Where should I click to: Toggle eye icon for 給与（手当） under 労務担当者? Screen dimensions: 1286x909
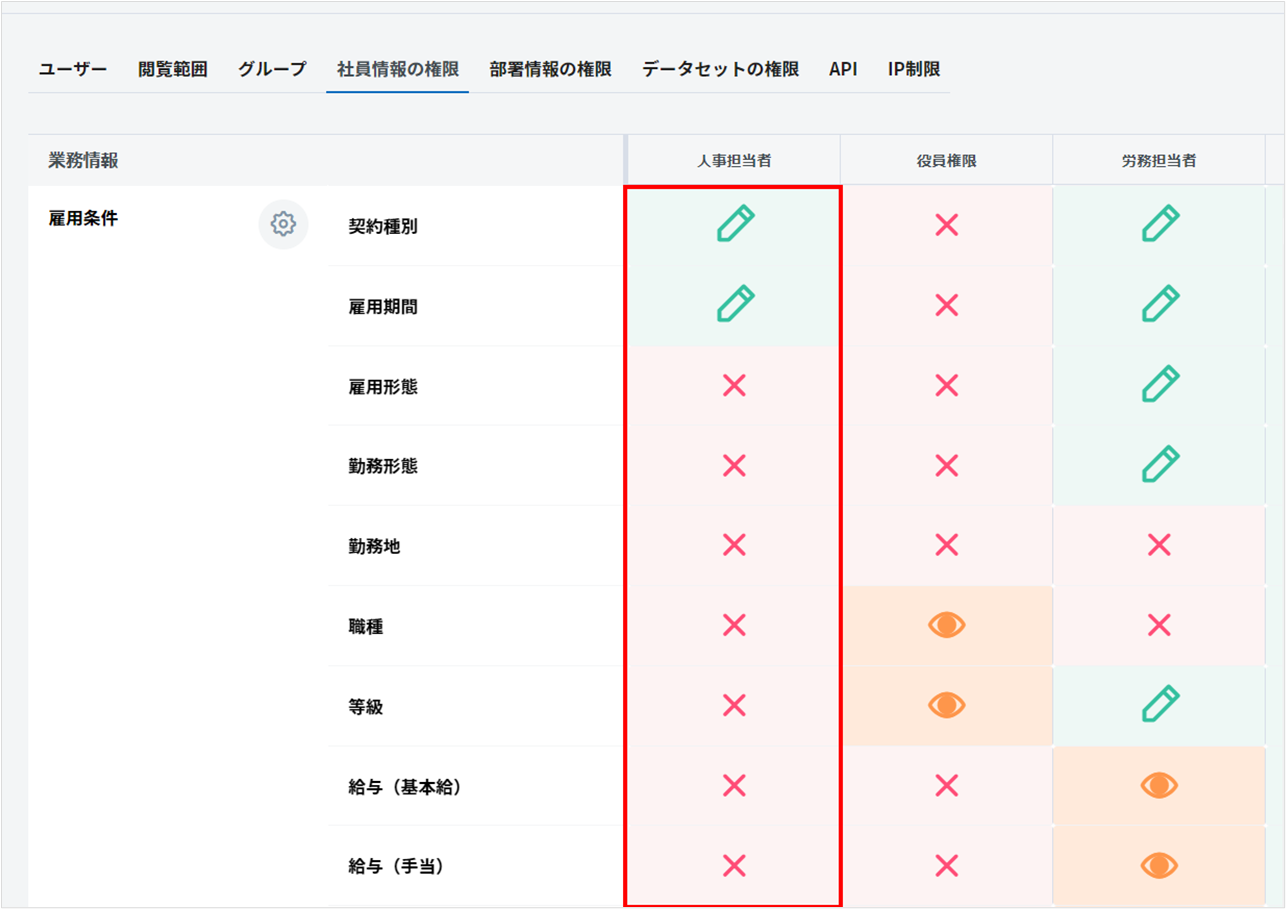[1159, 865]
